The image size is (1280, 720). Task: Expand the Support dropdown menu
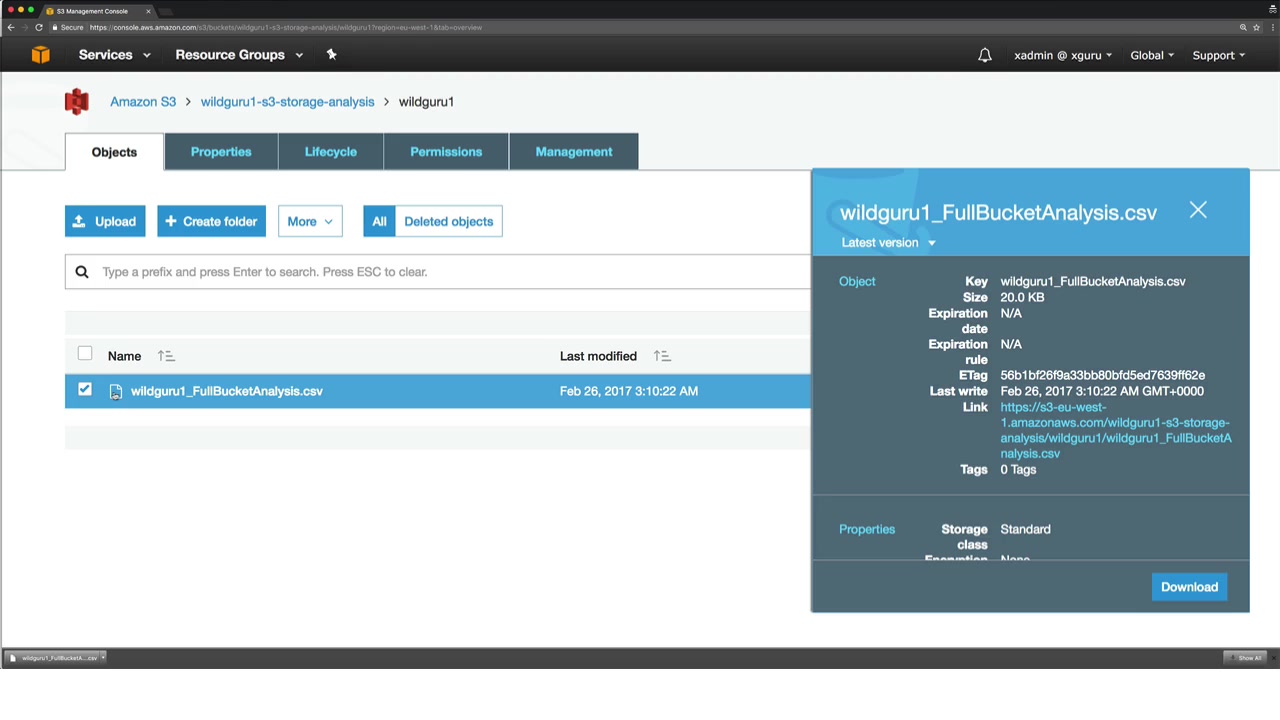coord(1219,55)
